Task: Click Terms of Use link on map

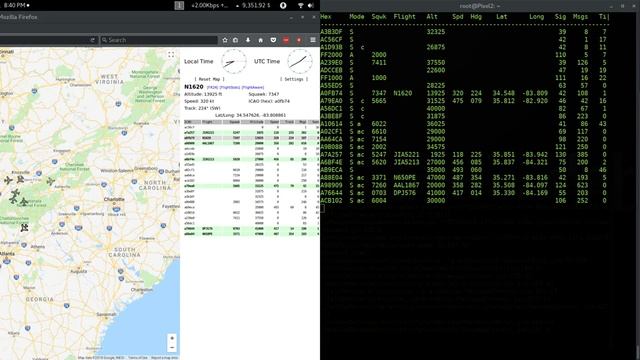Action: 138,358
